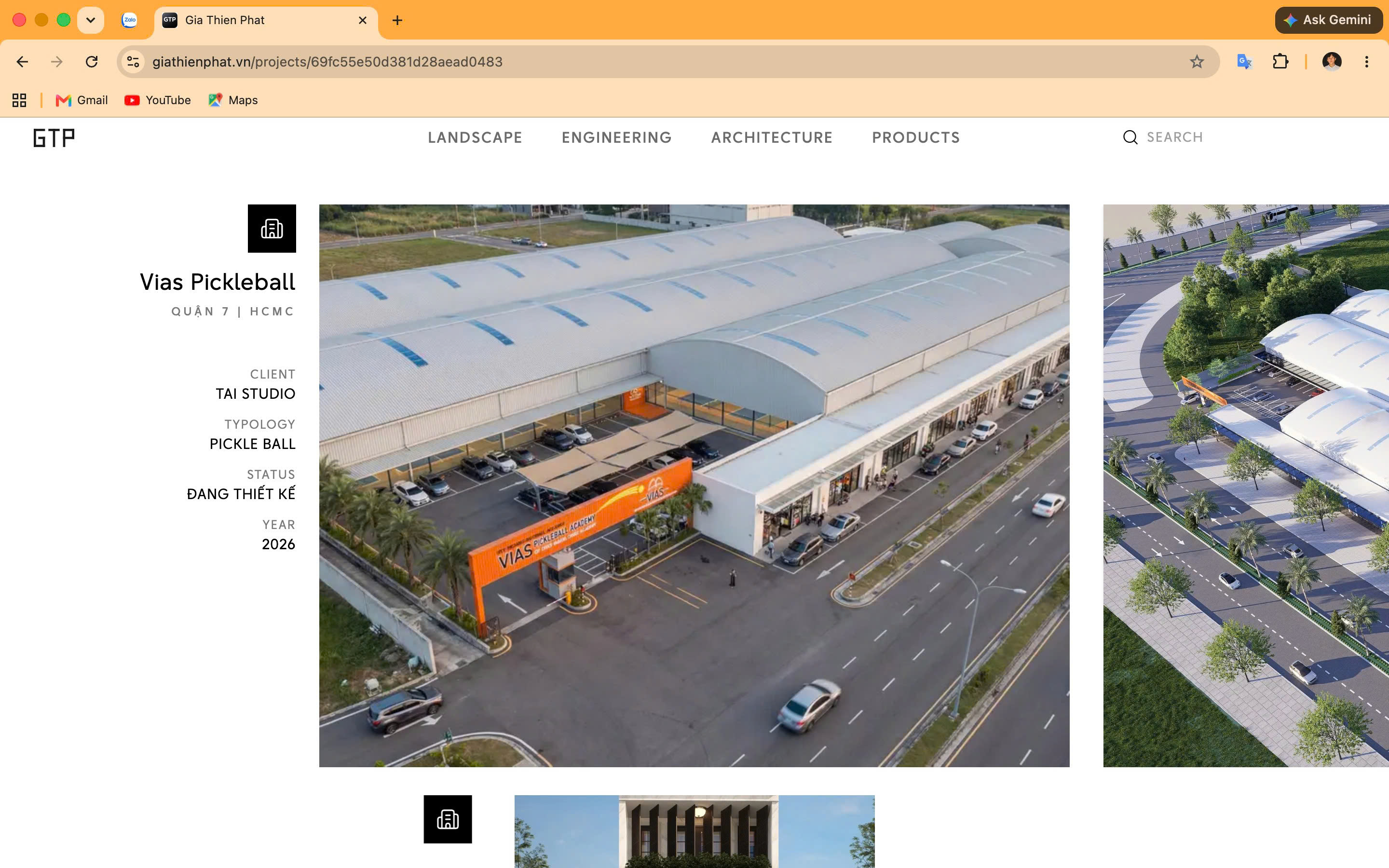Open the rendered site plan image on the right
1389x868 pixels.
(x=1246, y=486)
